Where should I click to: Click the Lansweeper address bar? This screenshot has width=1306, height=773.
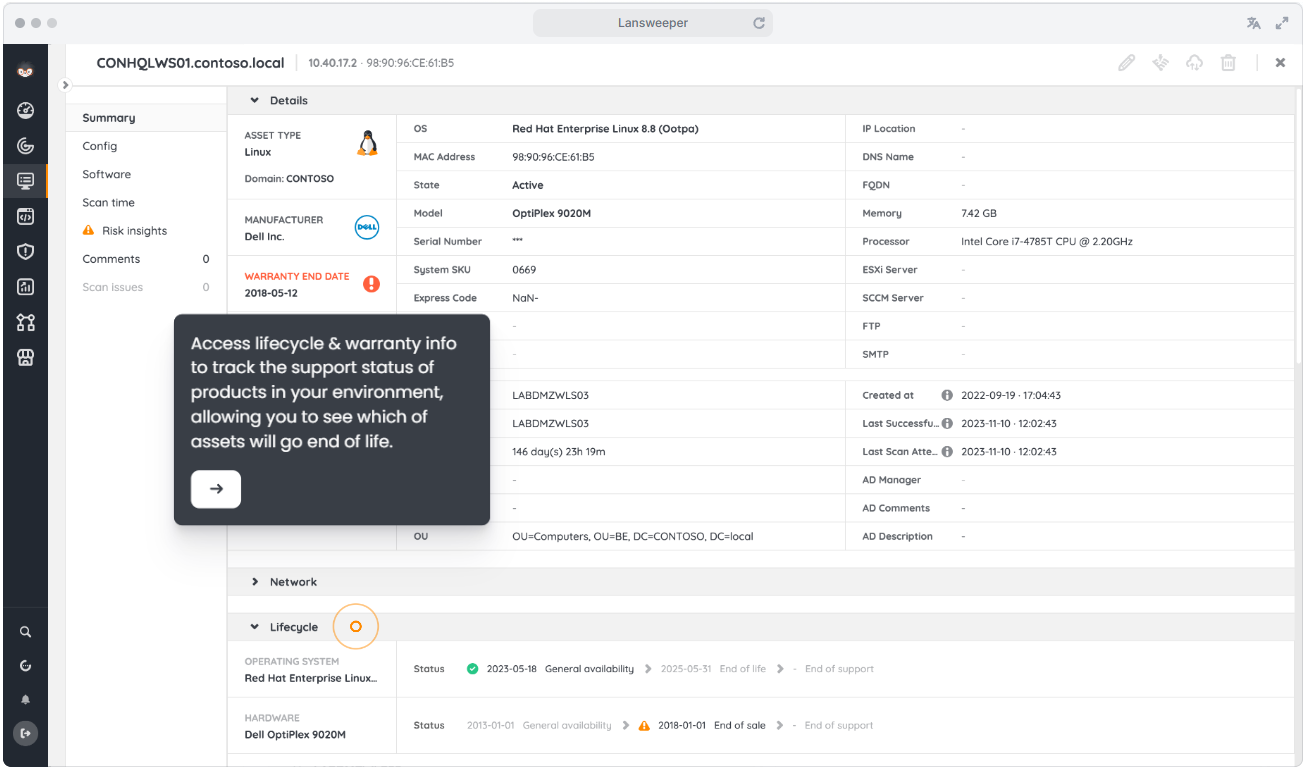tap(653, 23)
